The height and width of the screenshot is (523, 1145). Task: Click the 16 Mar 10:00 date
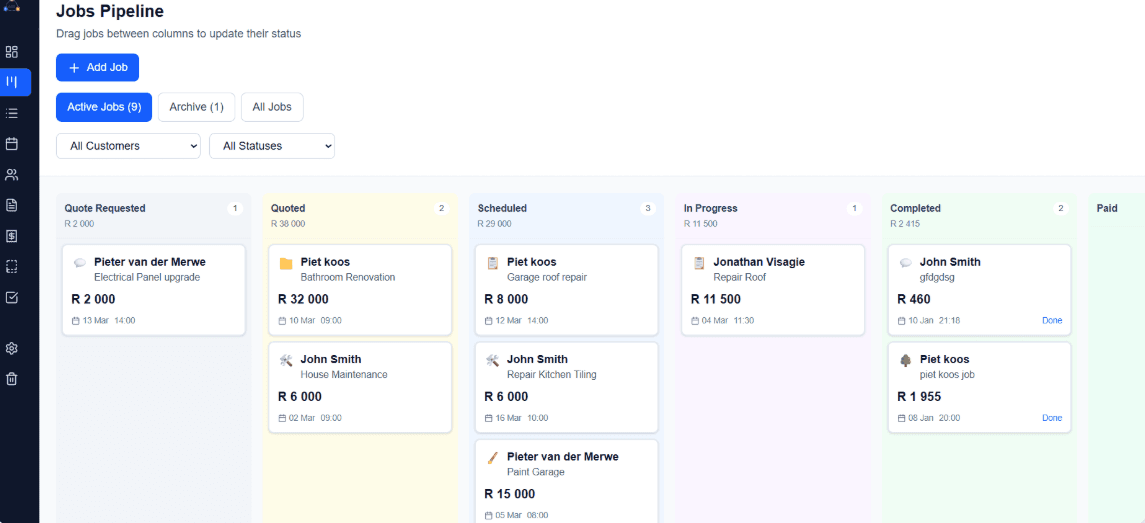521,418
